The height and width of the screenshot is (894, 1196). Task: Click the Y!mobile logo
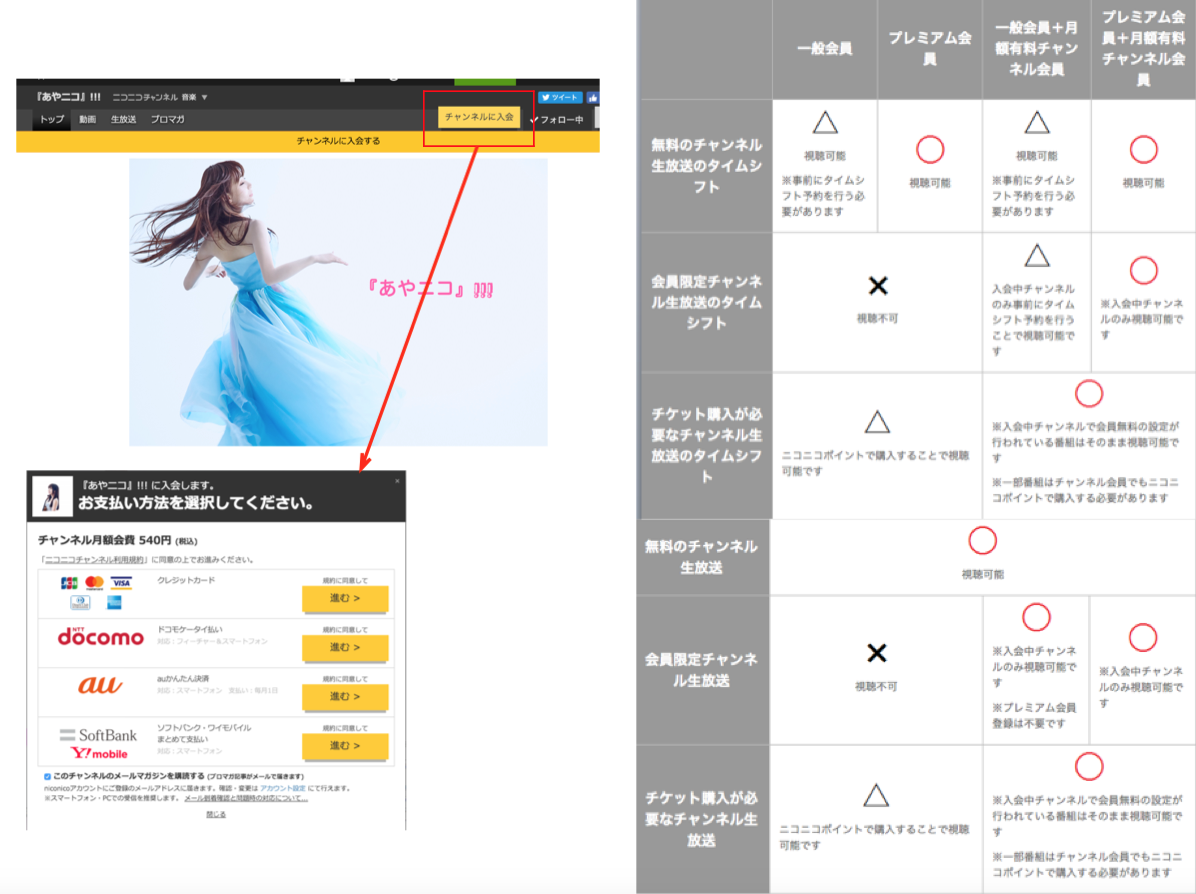click(x=98, y=753)
